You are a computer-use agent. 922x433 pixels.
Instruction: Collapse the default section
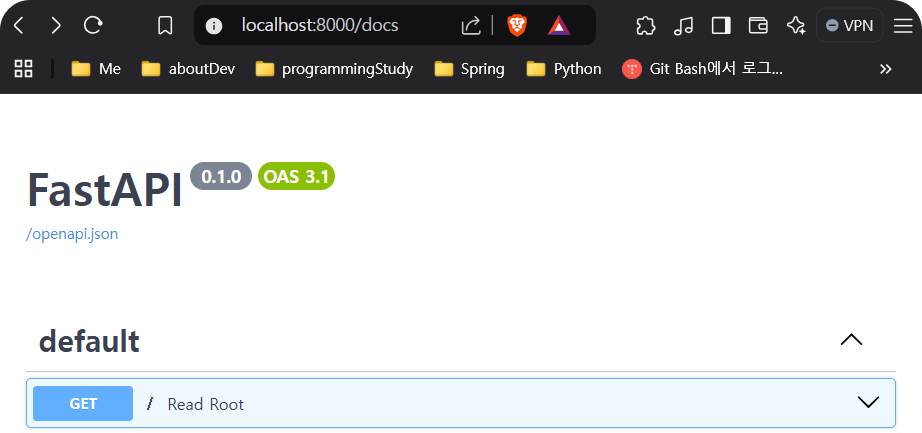point(851,339)
